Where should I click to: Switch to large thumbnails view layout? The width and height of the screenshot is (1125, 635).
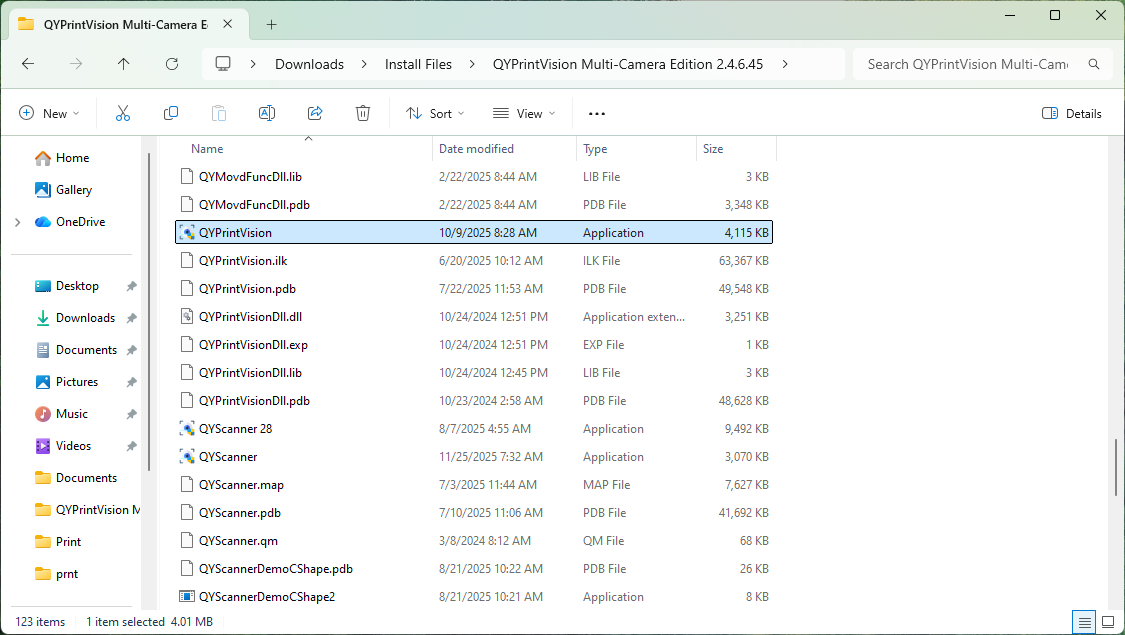[x=1108, y=622]
